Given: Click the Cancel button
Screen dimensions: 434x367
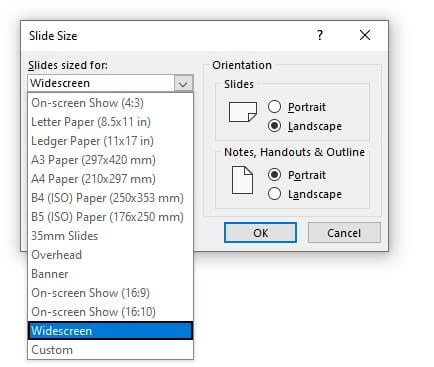Looking at the screenshot, I should [344, 233].
